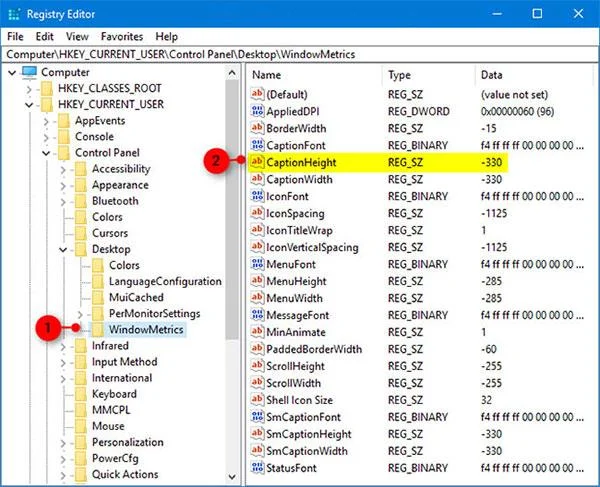Viewport: 600px width, 487px height.
Task: Click the Registry Editor title bar icon
Action: pyautogui.click(x=14, y=15)
